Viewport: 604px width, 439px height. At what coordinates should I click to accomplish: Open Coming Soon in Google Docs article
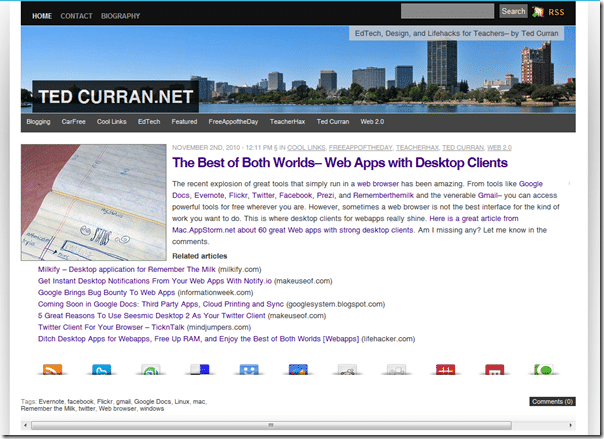(161, 304)
